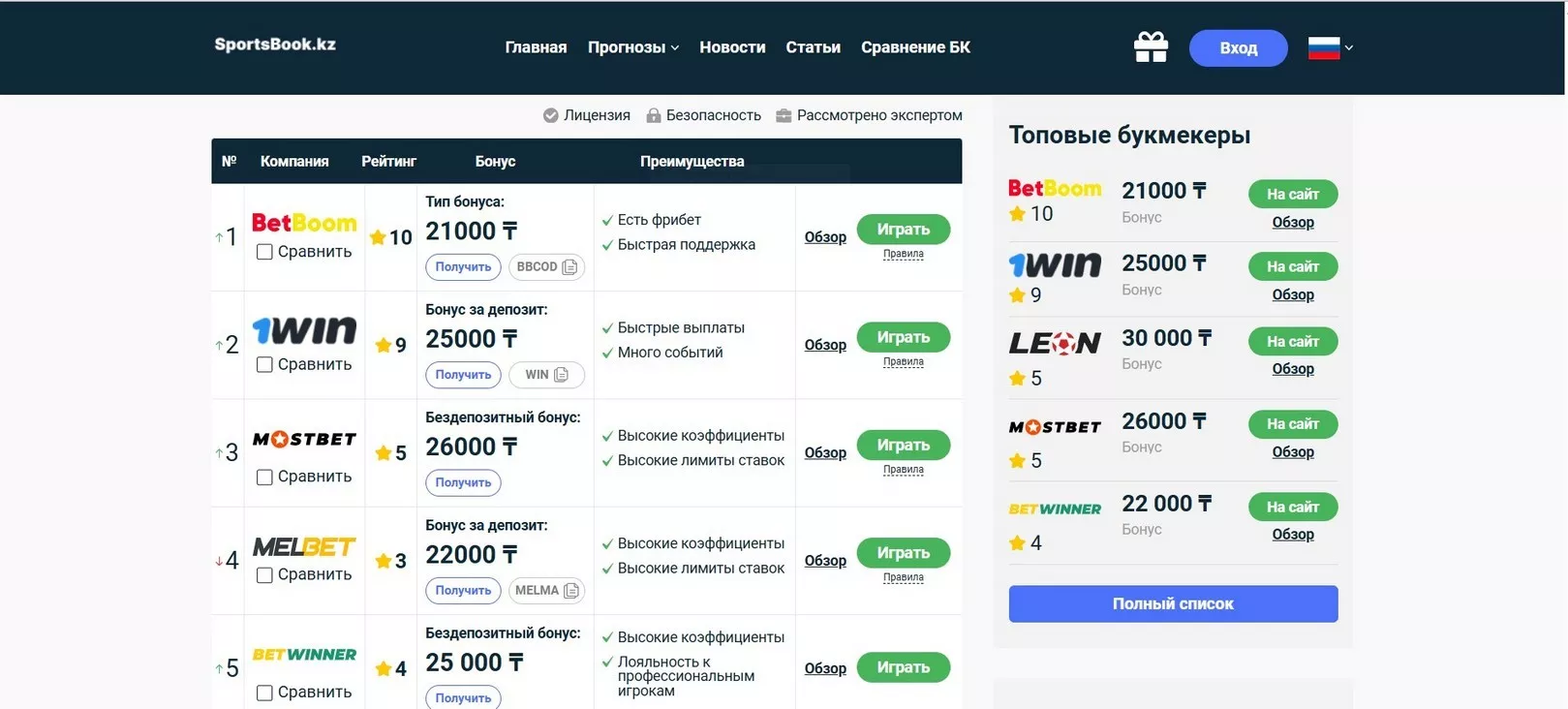1568x709 pixels.
Task: Click the Полный список button
Action: [x=1173, y=604]
